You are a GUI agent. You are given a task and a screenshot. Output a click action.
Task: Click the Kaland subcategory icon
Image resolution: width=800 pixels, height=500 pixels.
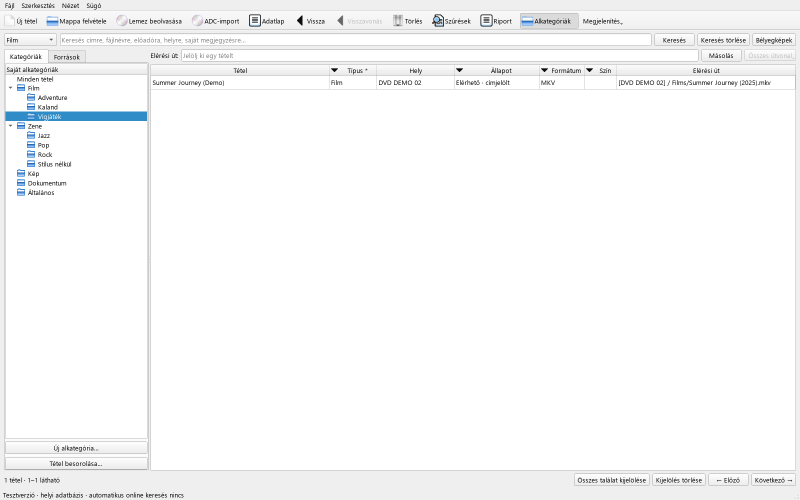pos(31,107)
